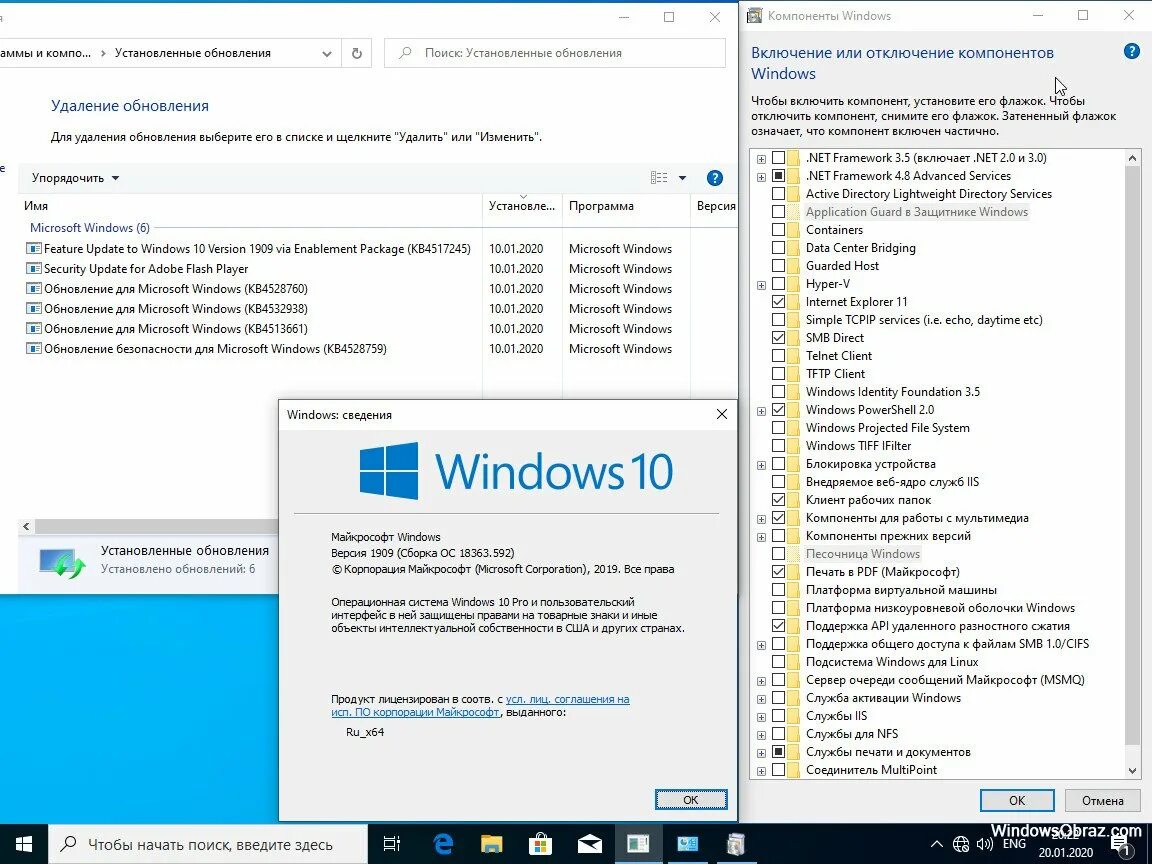
Task: Open view options dropdown arrow
Action: pyautogui.click(x=682, y=178)
